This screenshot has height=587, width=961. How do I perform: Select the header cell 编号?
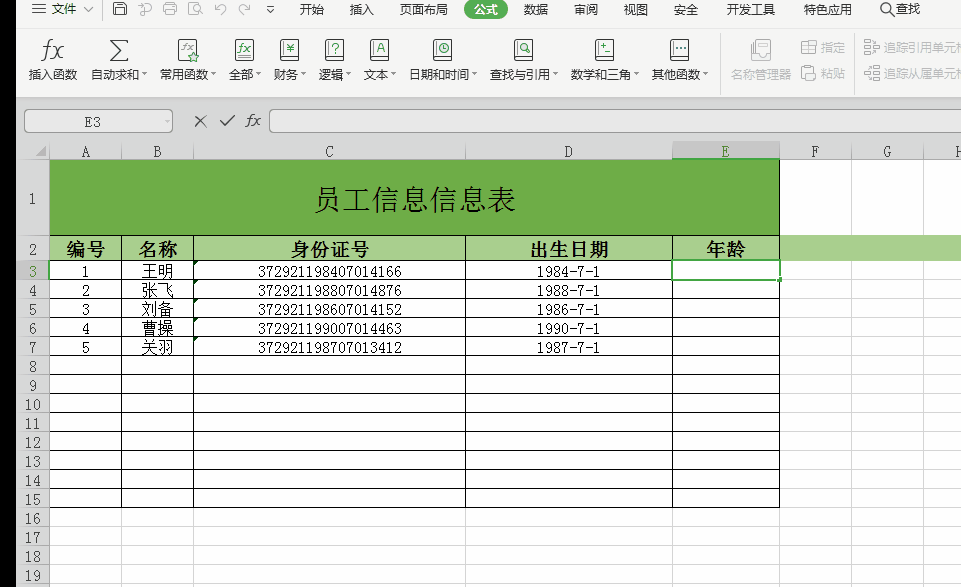click(x=85, y=249)
